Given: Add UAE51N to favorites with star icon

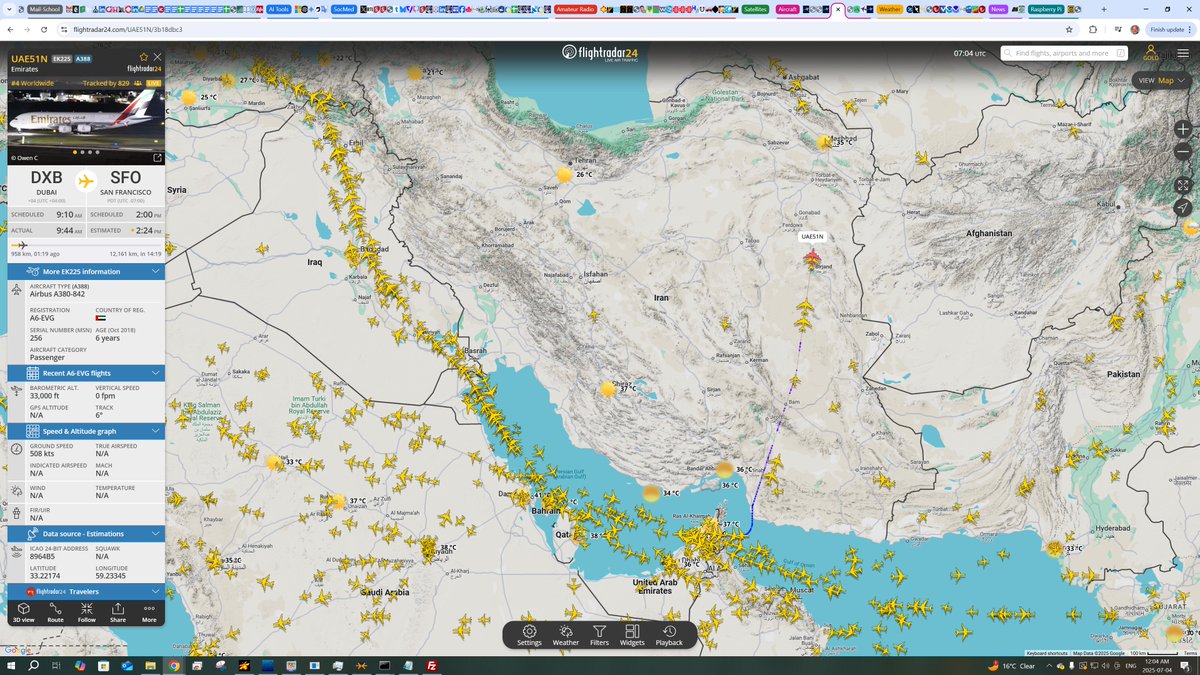Looking at the screenshot, I should [144, 57].
